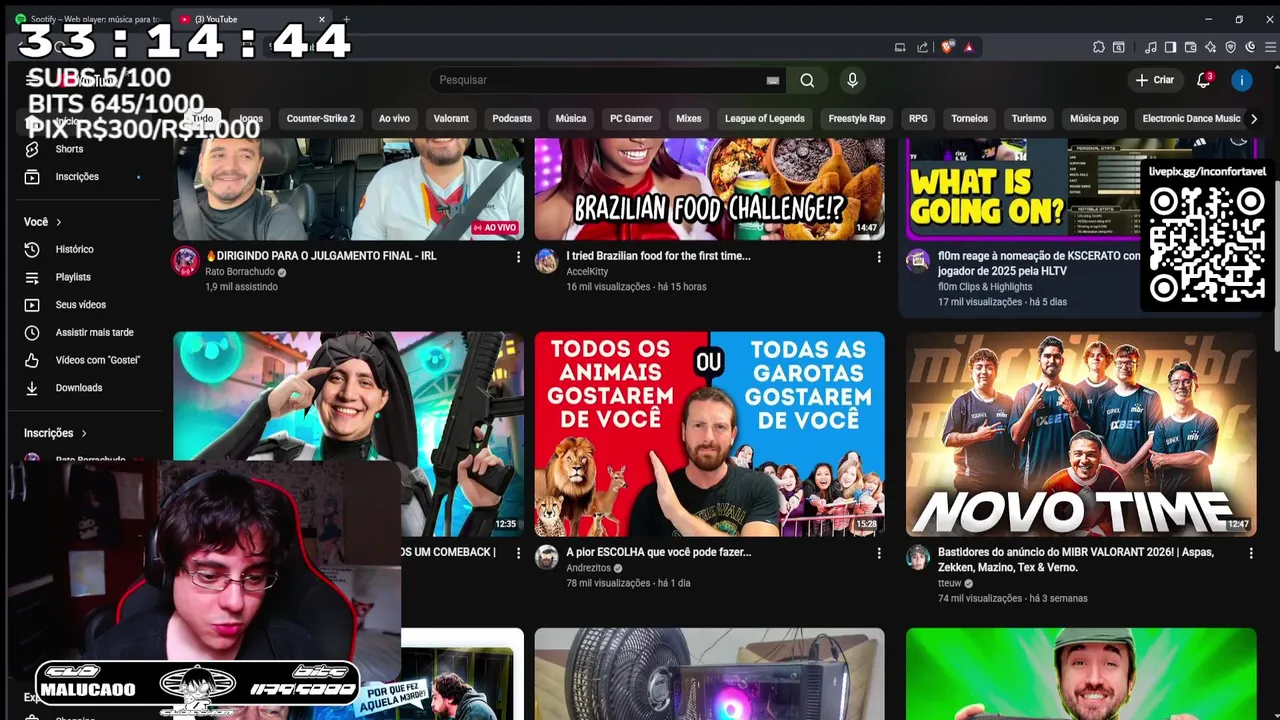This screenshot has height=720, width=1280.
Task: Open a new browser tab
Action: click(347, 19)
